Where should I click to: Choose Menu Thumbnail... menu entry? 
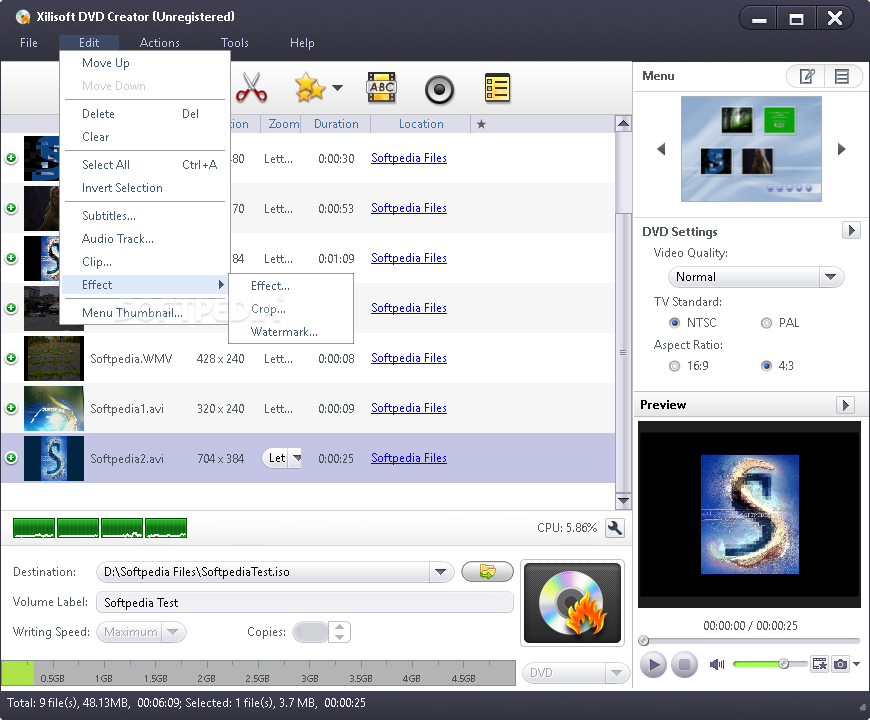point(145,312)
